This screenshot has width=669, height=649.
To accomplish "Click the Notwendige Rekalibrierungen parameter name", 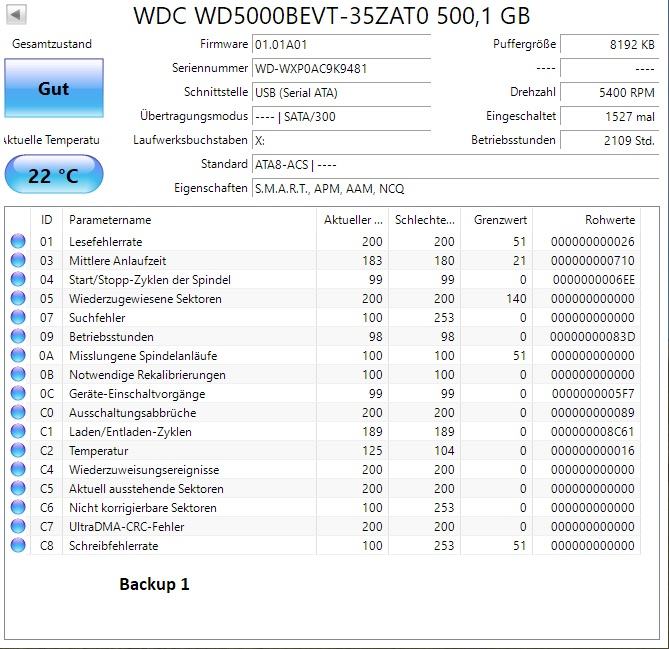I will point(147,375).
